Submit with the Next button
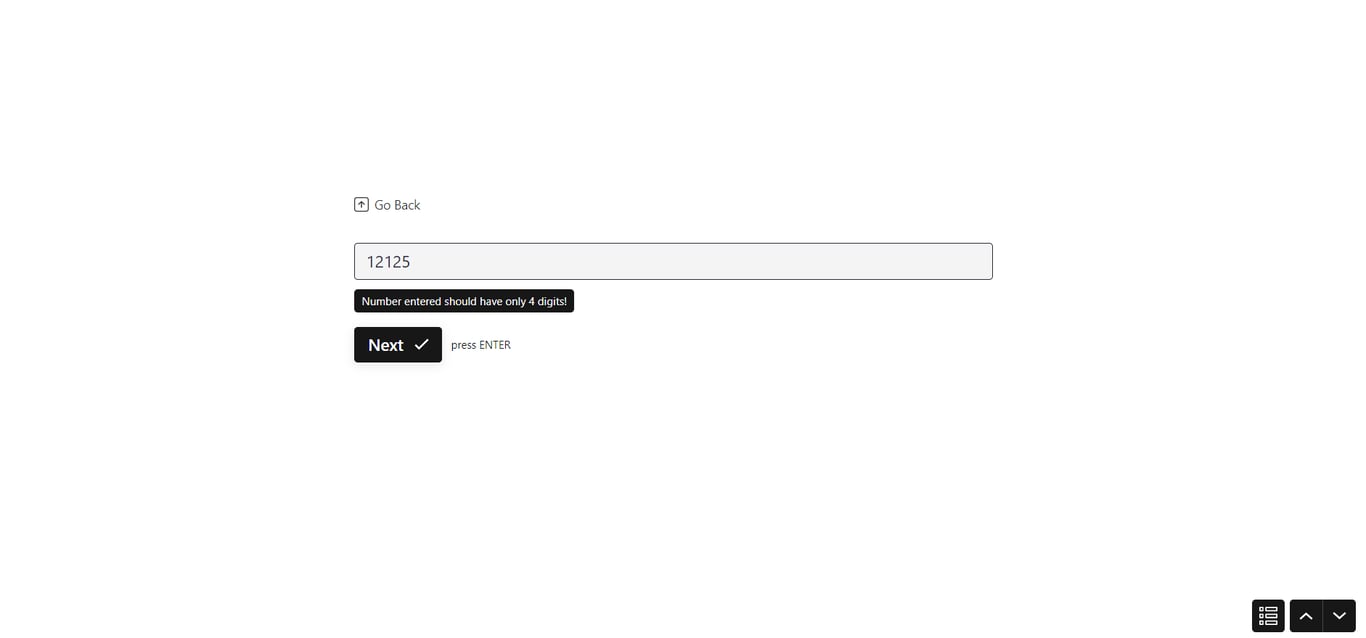This screenshot has height=638, width=1366. click(x=398, y=345)
